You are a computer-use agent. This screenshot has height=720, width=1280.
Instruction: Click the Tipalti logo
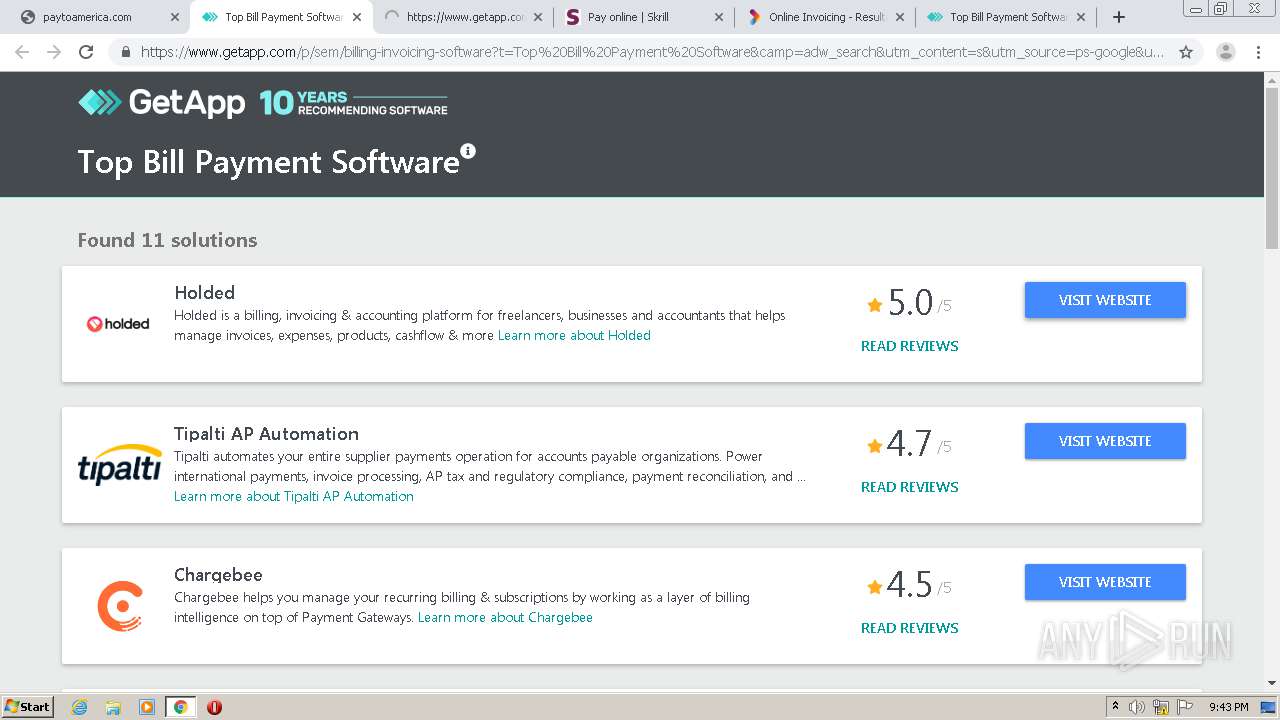(x=120, y=465)
